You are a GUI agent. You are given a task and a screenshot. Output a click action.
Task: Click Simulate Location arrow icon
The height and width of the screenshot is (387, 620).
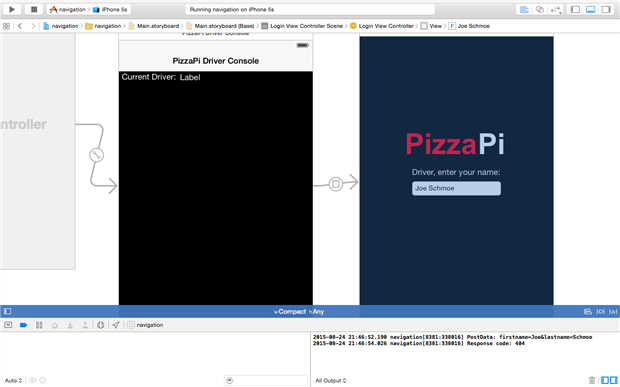click(x=115, y=325)
